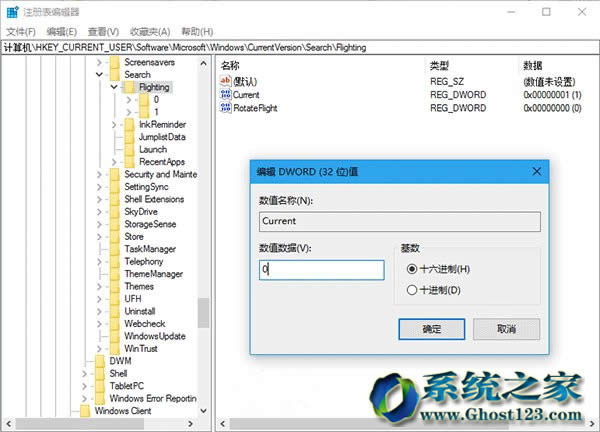Click the 取消 button
Image resolution: width=600 pixels, height=432 pixels.
(506, 328)
